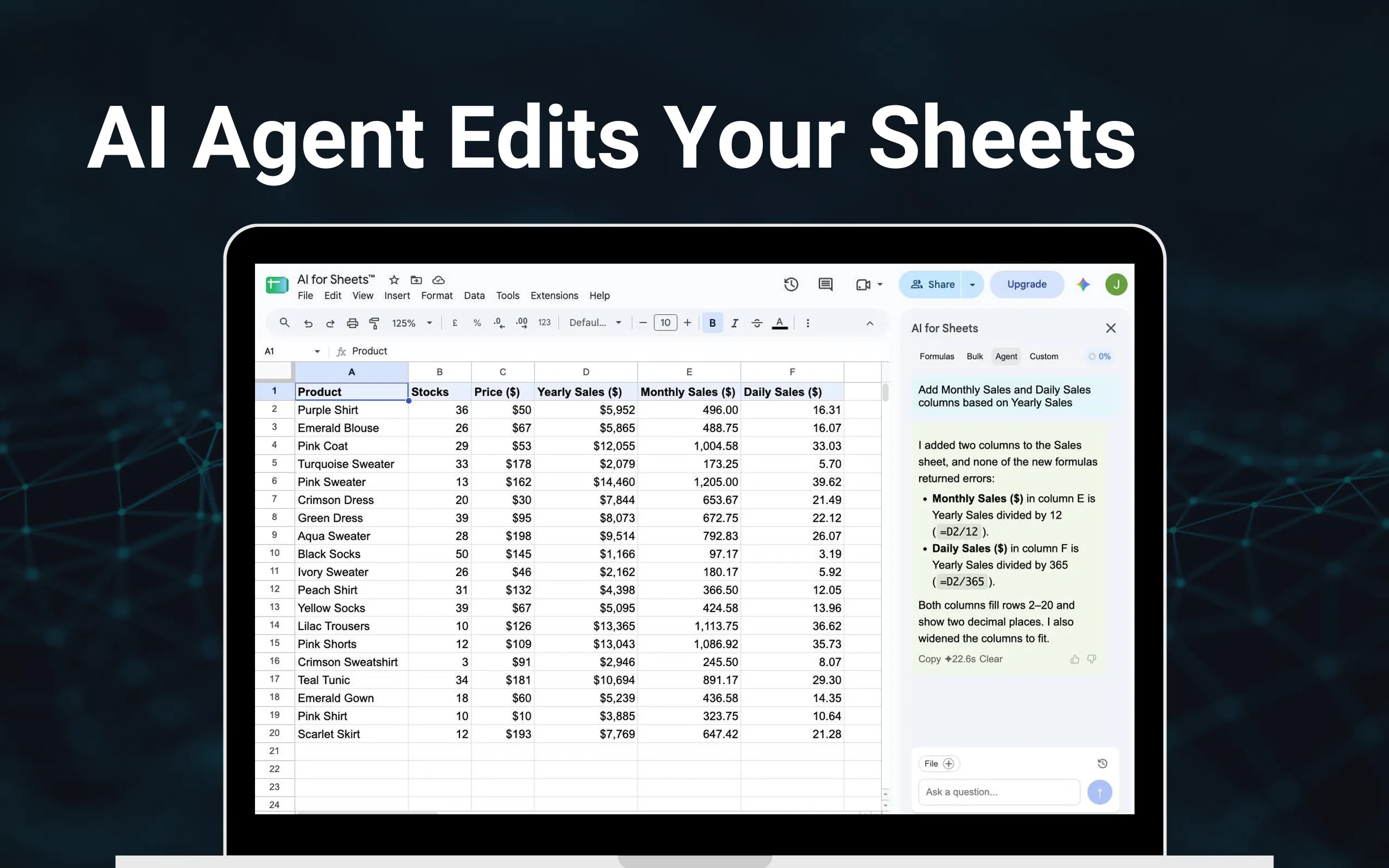
Task: Open the Extensions menu
Action: 554,296
